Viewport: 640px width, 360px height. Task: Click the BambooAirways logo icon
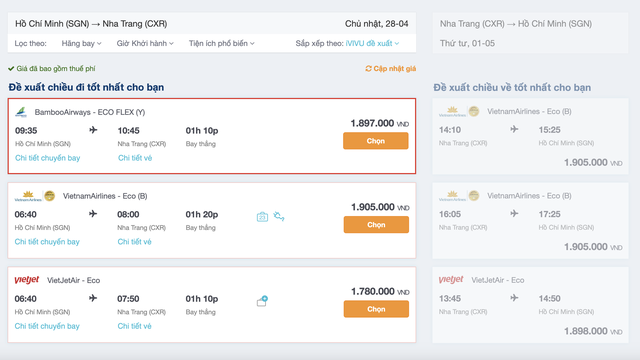tap(21, 112)
